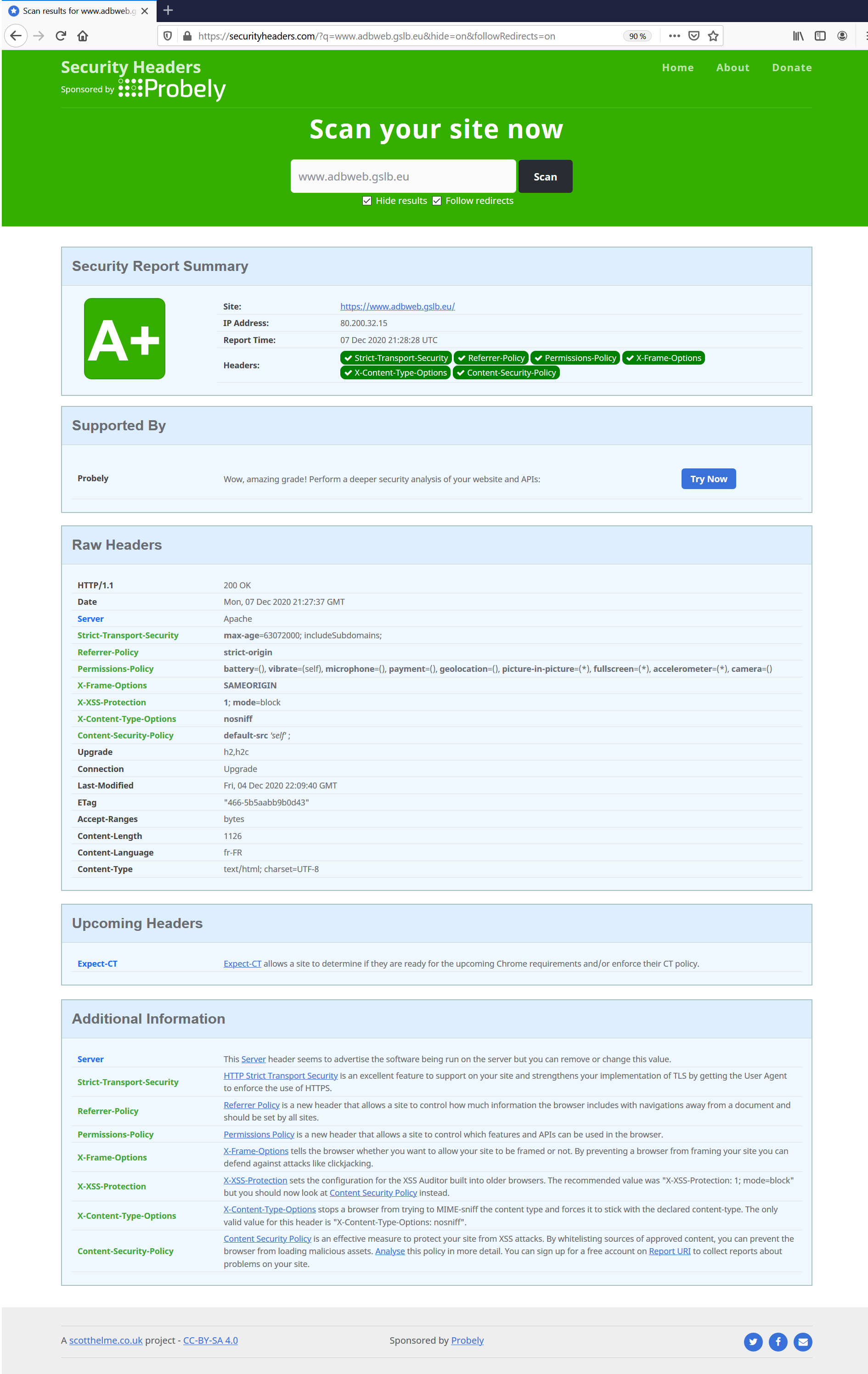Uncheck the Follow redirects checkbox
This screenshot has height=1374, width=868.
coord(437,201)
